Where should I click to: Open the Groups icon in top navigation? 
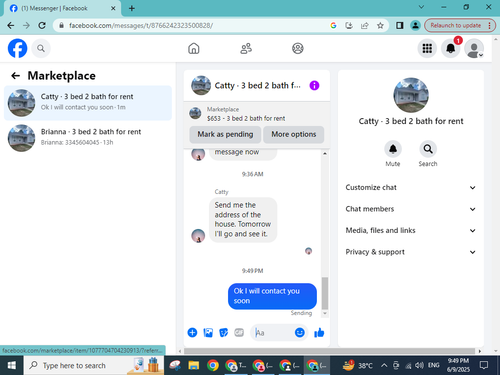click(298, 49)
